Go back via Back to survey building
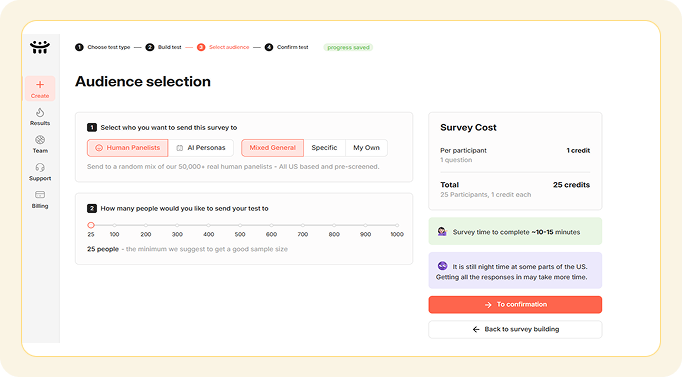Viewport: 682px width, 377px height. tap(515, 330)
